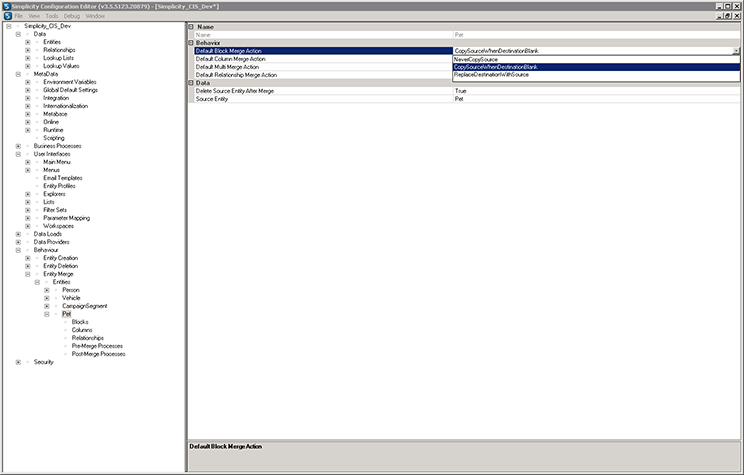Collapse the User Interfaces node

click(18, 154)
